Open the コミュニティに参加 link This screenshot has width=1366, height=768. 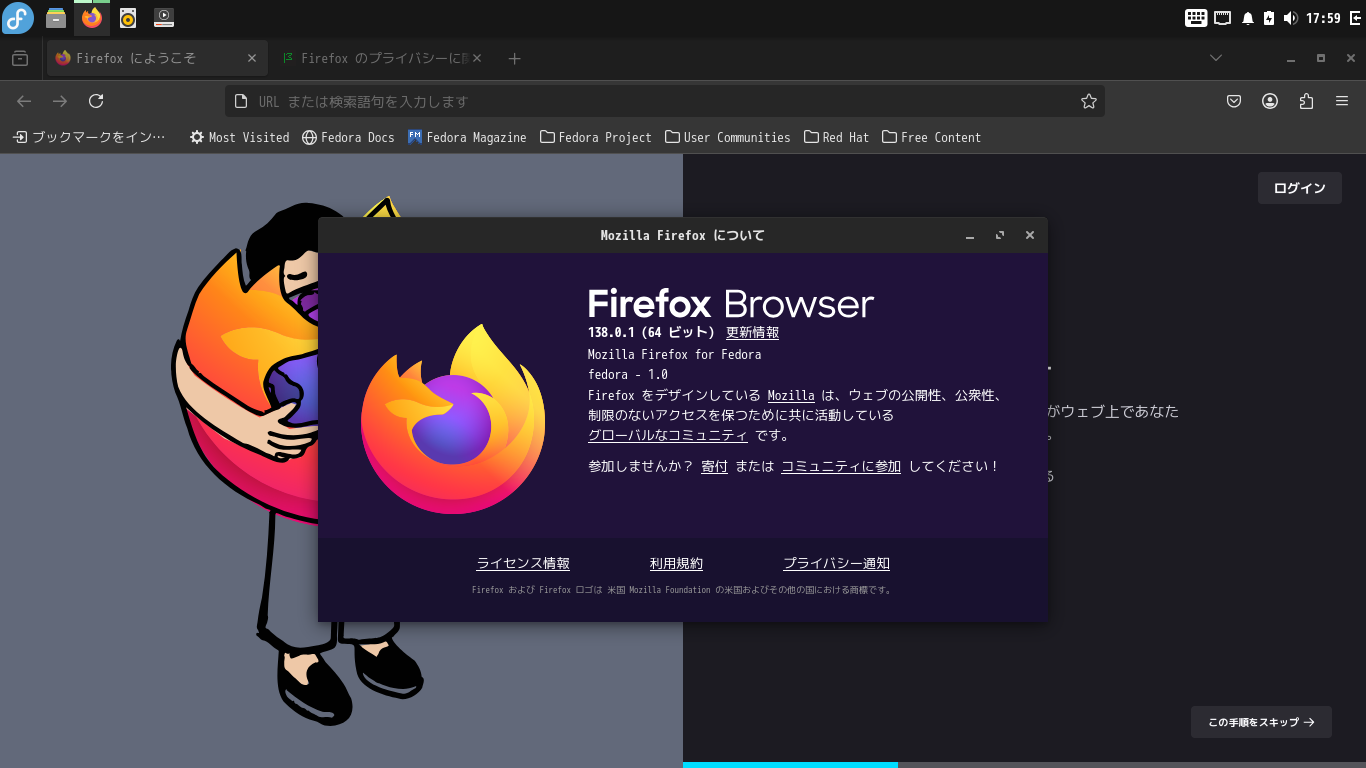[841, 467]
